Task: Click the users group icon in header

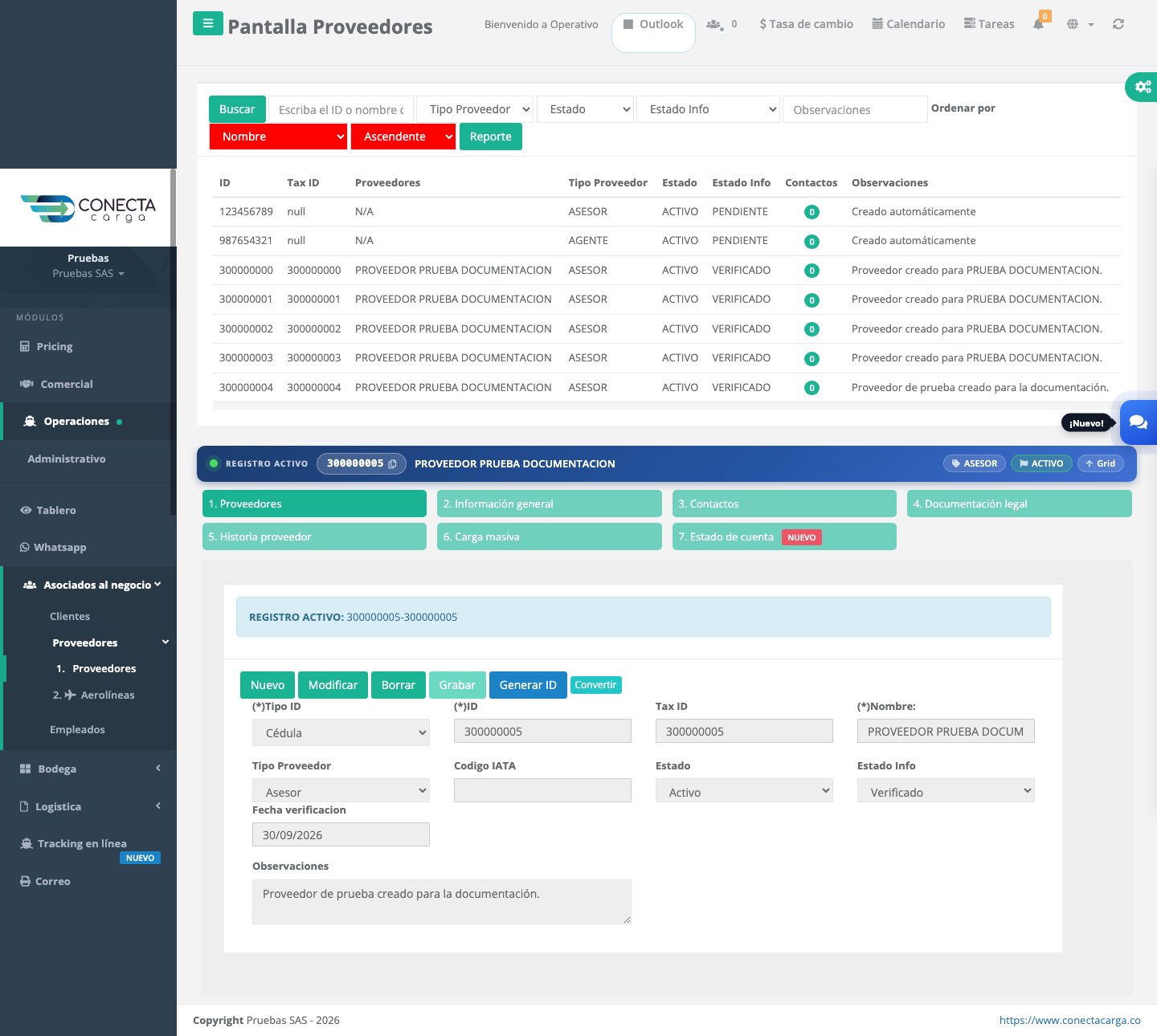Action: coord(713,24)
